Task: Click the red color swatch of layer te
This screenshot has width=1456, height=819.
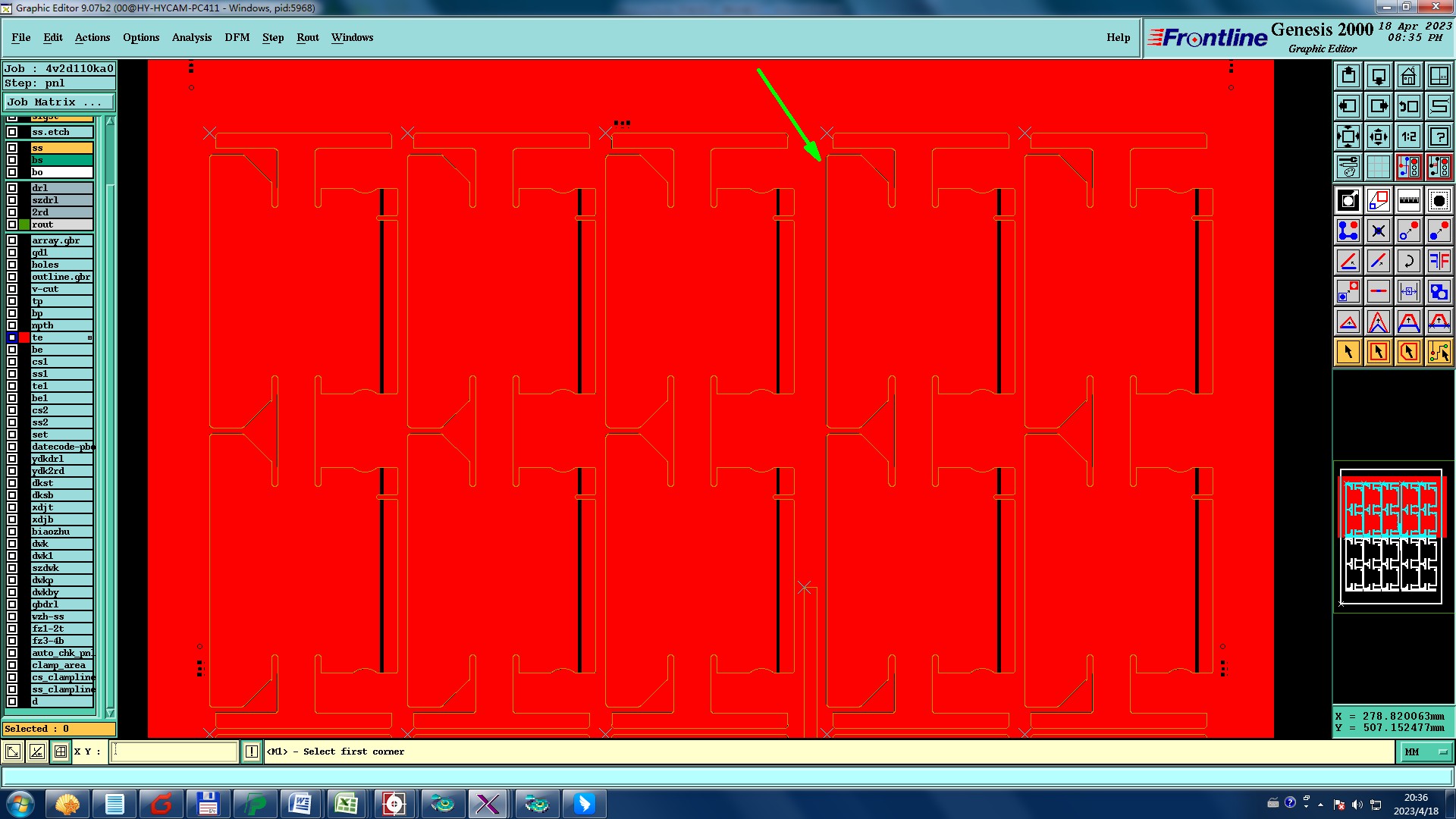Action: pyautogui.click(x=24, y=337)
